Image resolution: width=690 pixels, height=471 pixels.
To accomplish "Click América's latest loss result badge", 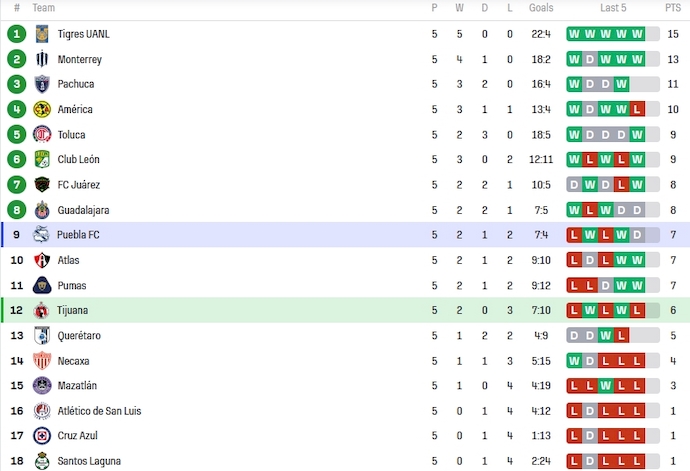I will point(637,109).
